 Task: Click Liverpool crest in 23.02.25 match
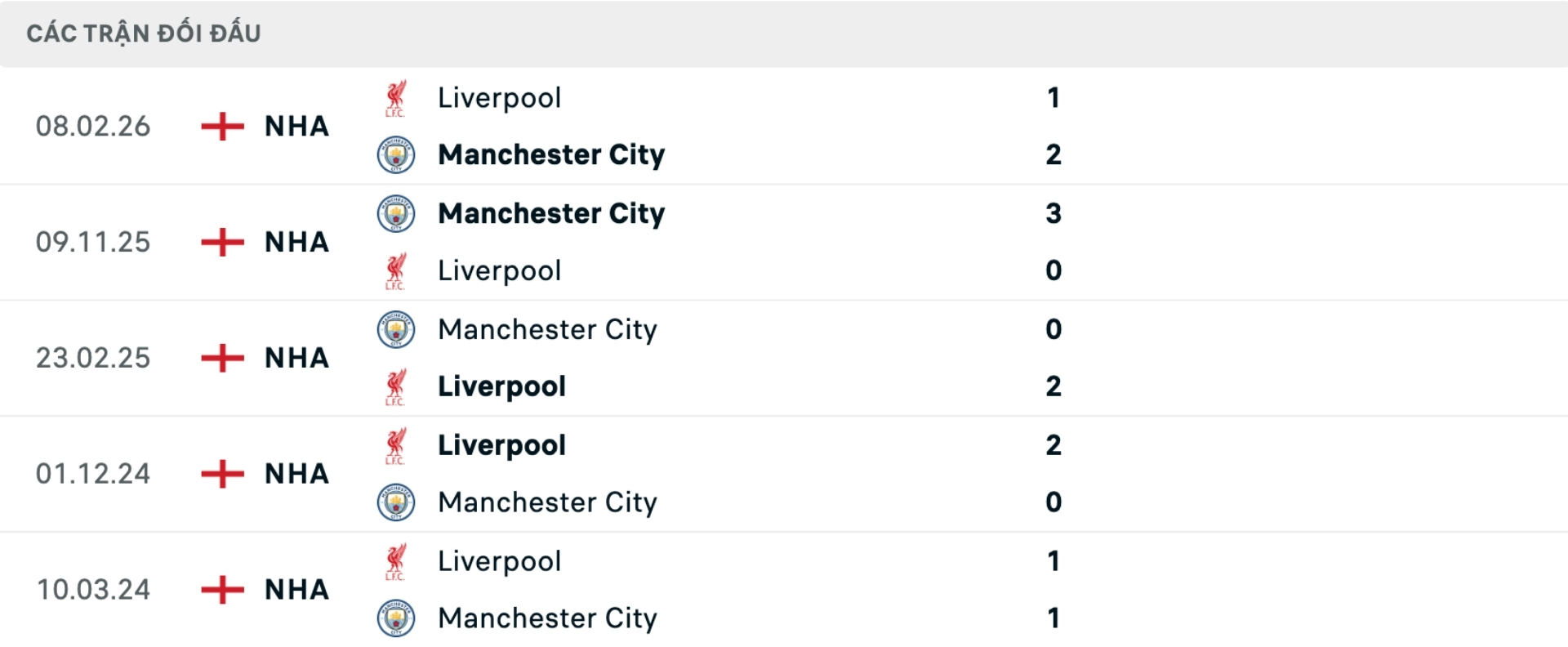click(396, 387)
